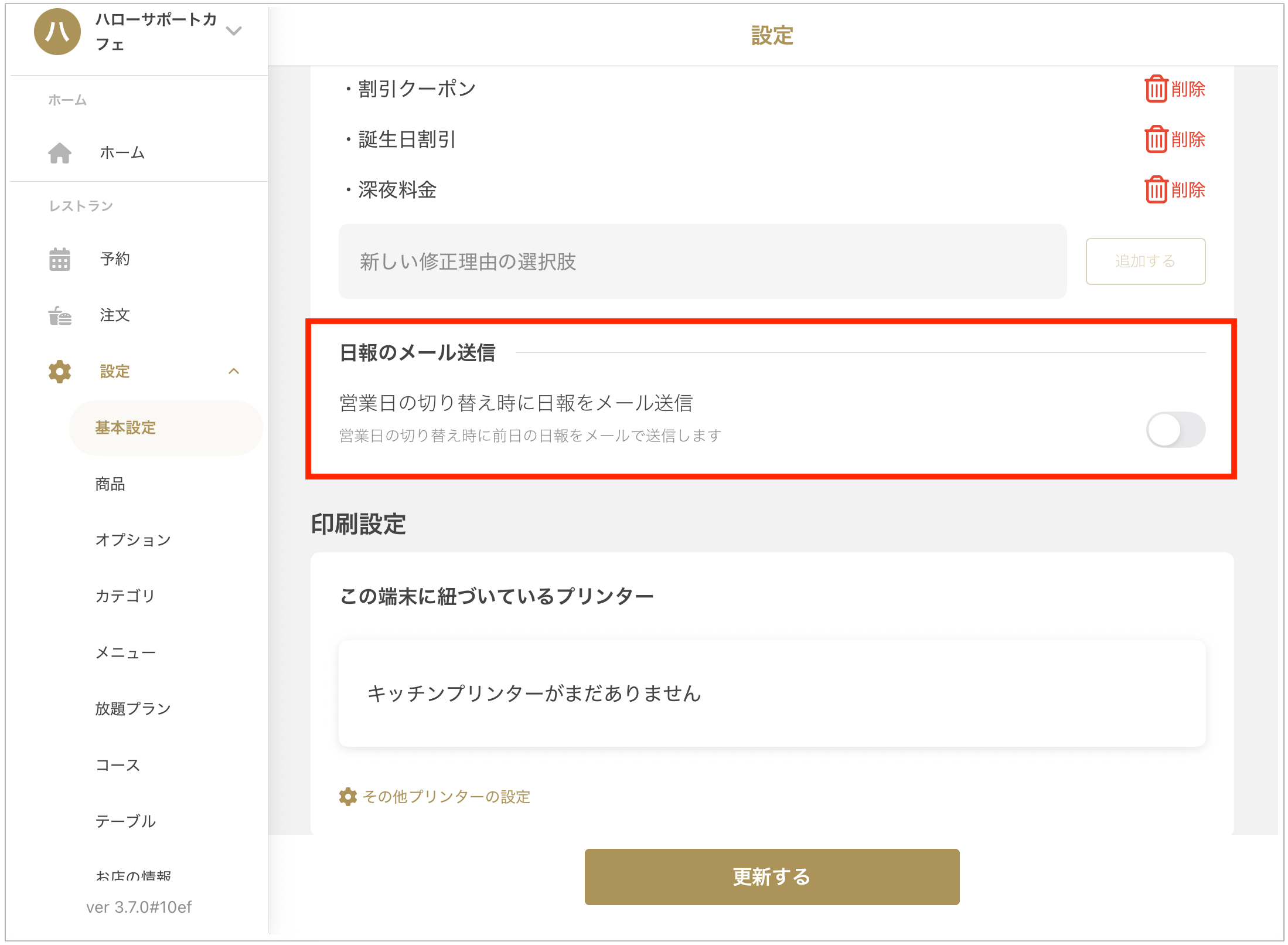Click the home icon in sidebar
The width and height of the screenshot is (1288, 945).
coord(60,153)
